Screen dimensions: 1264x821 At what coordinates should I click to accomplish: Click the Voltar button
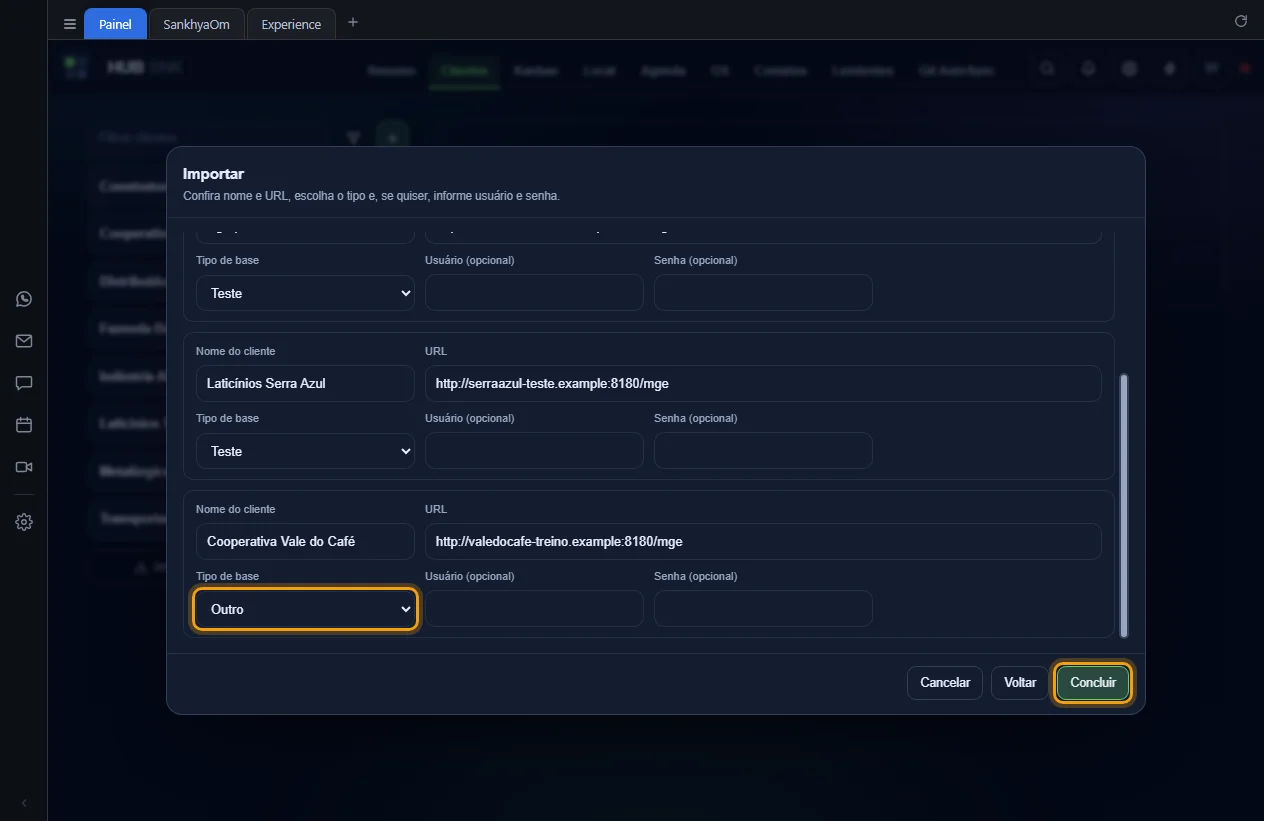coord(1020,683)
